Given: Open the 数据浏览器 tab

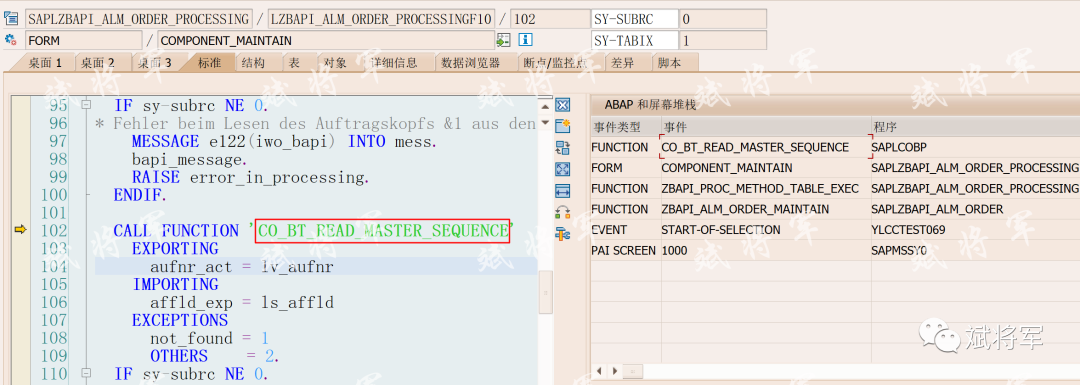Looking at the screenshot, I should (x=471, y=63).
